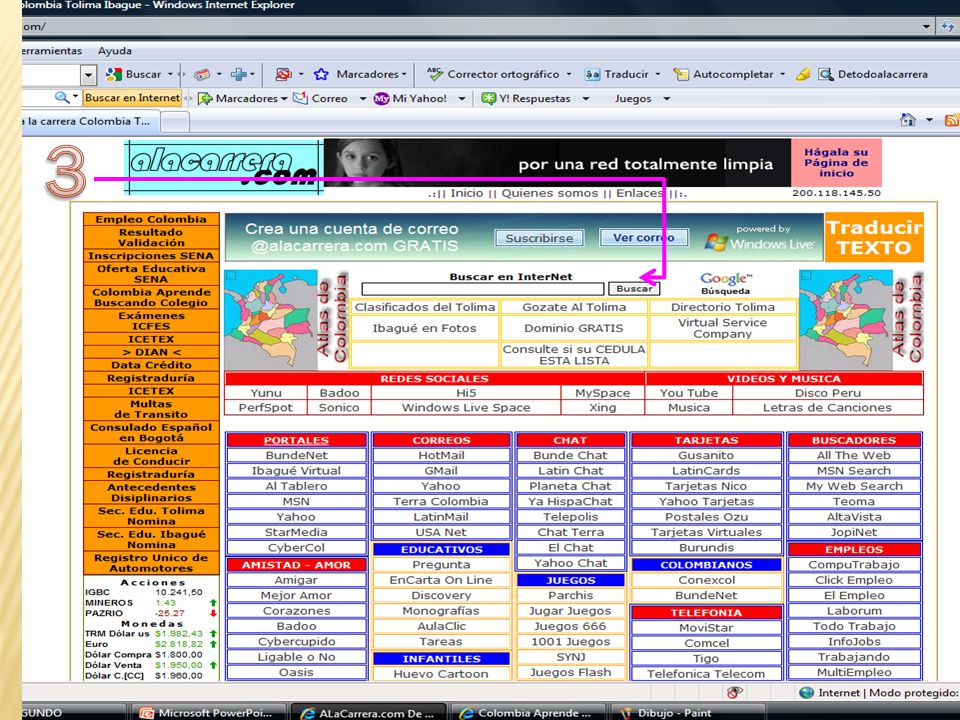The width and height of the screenshot is (960, 720).
Task: Click the Buscar en InterNet search input field
Action: coord(482,289)
